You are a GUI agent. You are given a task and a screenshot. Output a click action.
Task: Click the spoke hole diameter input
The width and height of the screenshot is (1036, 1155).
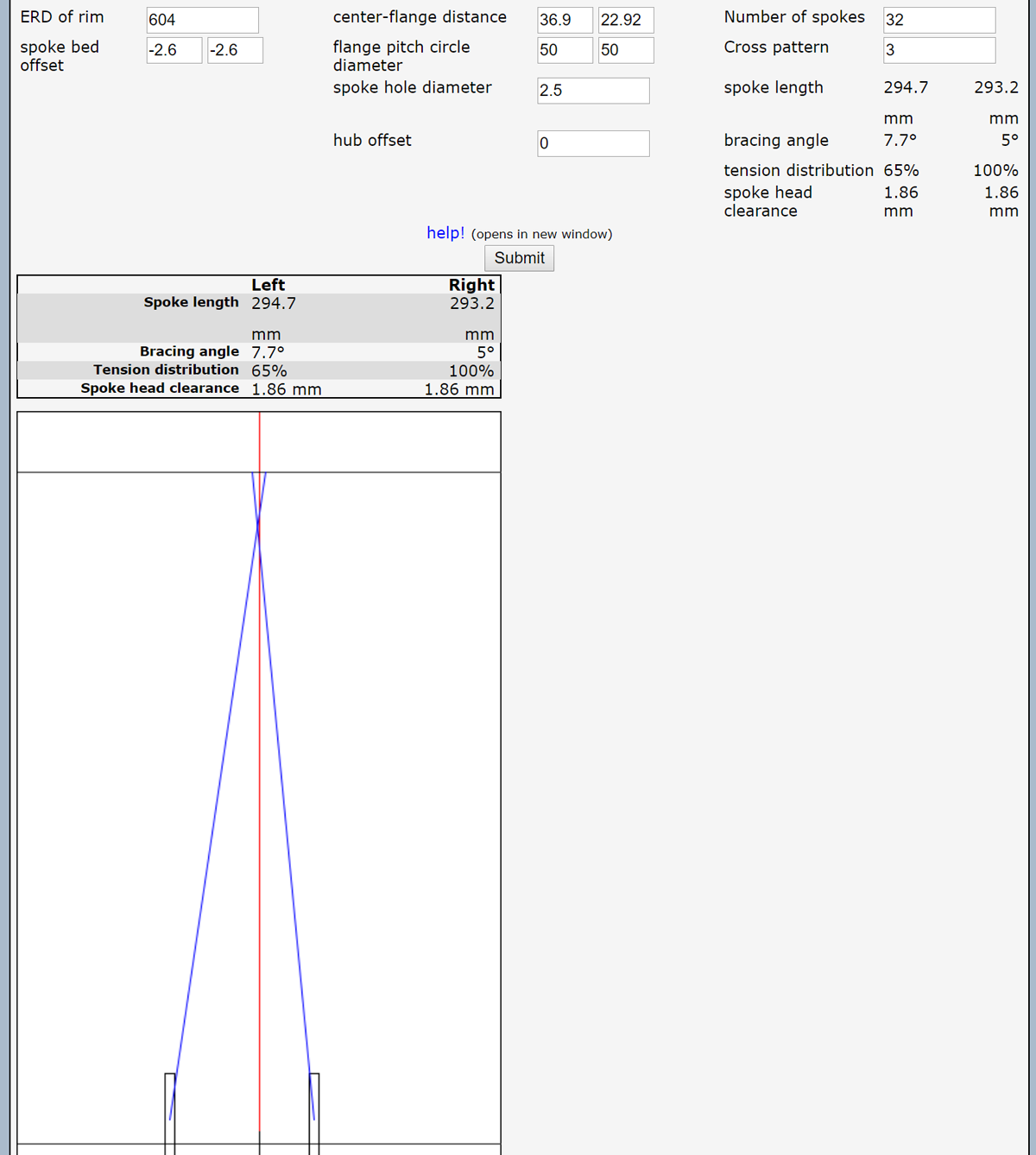coord(593,91)
